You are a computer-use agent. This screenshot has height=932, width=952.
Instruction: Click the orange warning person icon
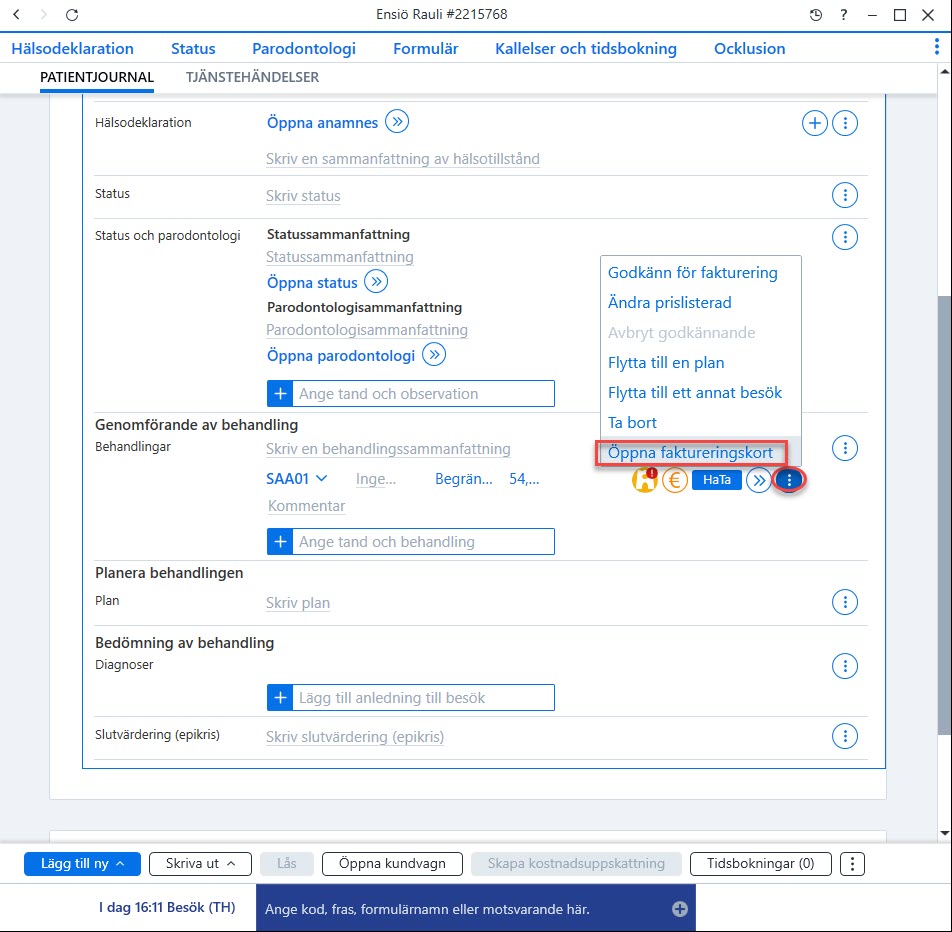click(x=644, y=480)
